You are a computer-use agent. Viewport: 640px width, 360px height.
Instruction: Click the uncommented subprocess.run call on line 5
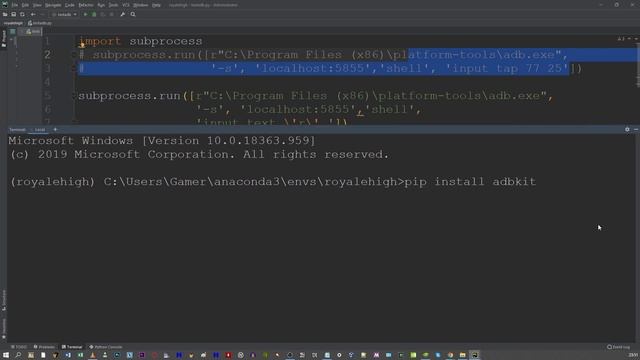point(315,96)
